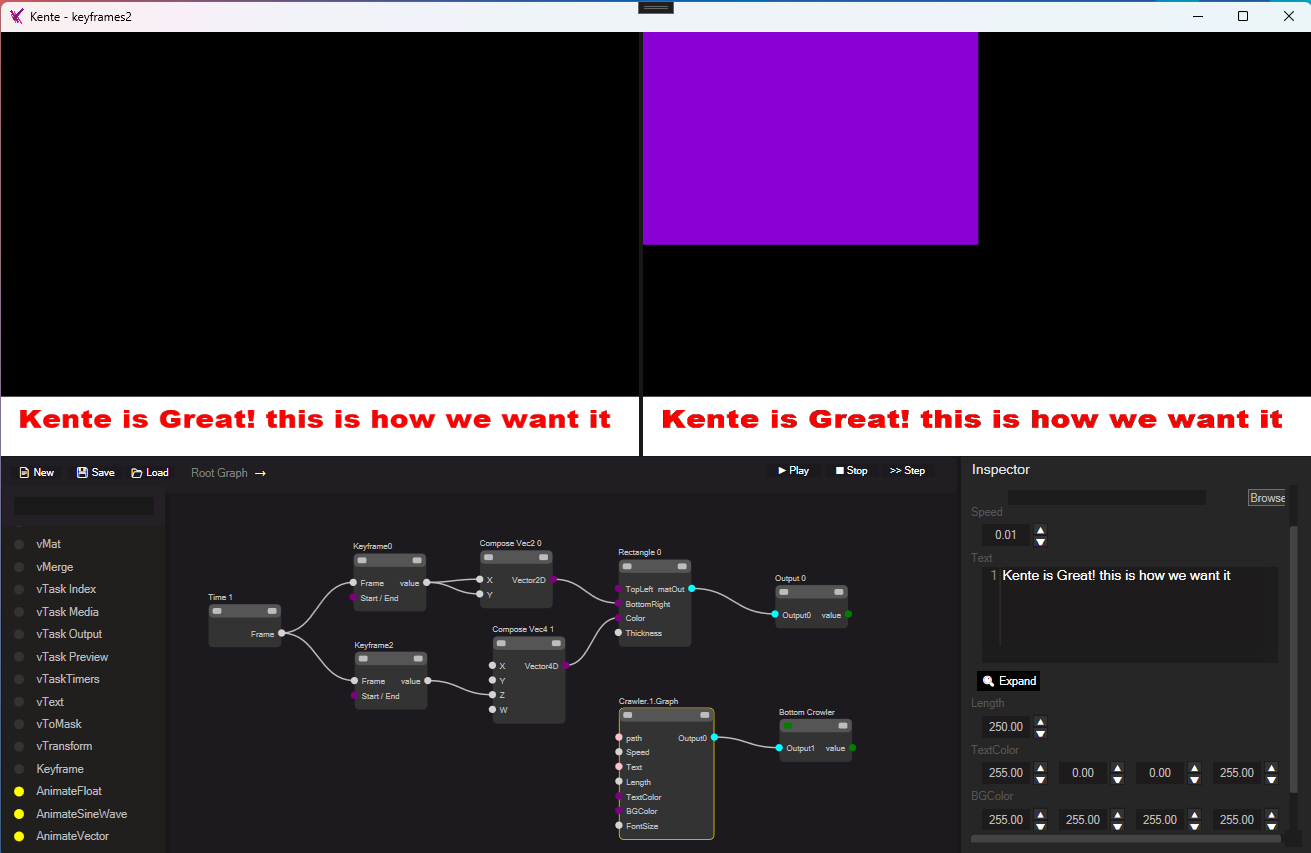Choose the vMerge node entry

[55, 567]
